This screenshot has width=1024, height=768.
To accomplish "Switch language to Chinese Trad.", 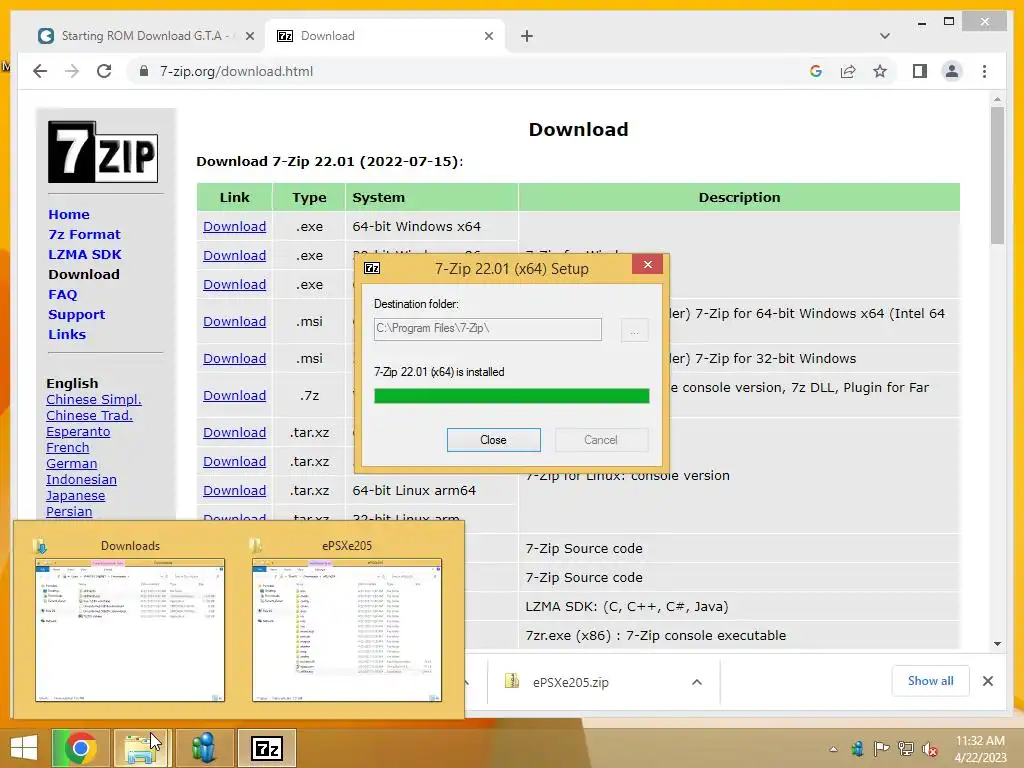I will point(89,415).
